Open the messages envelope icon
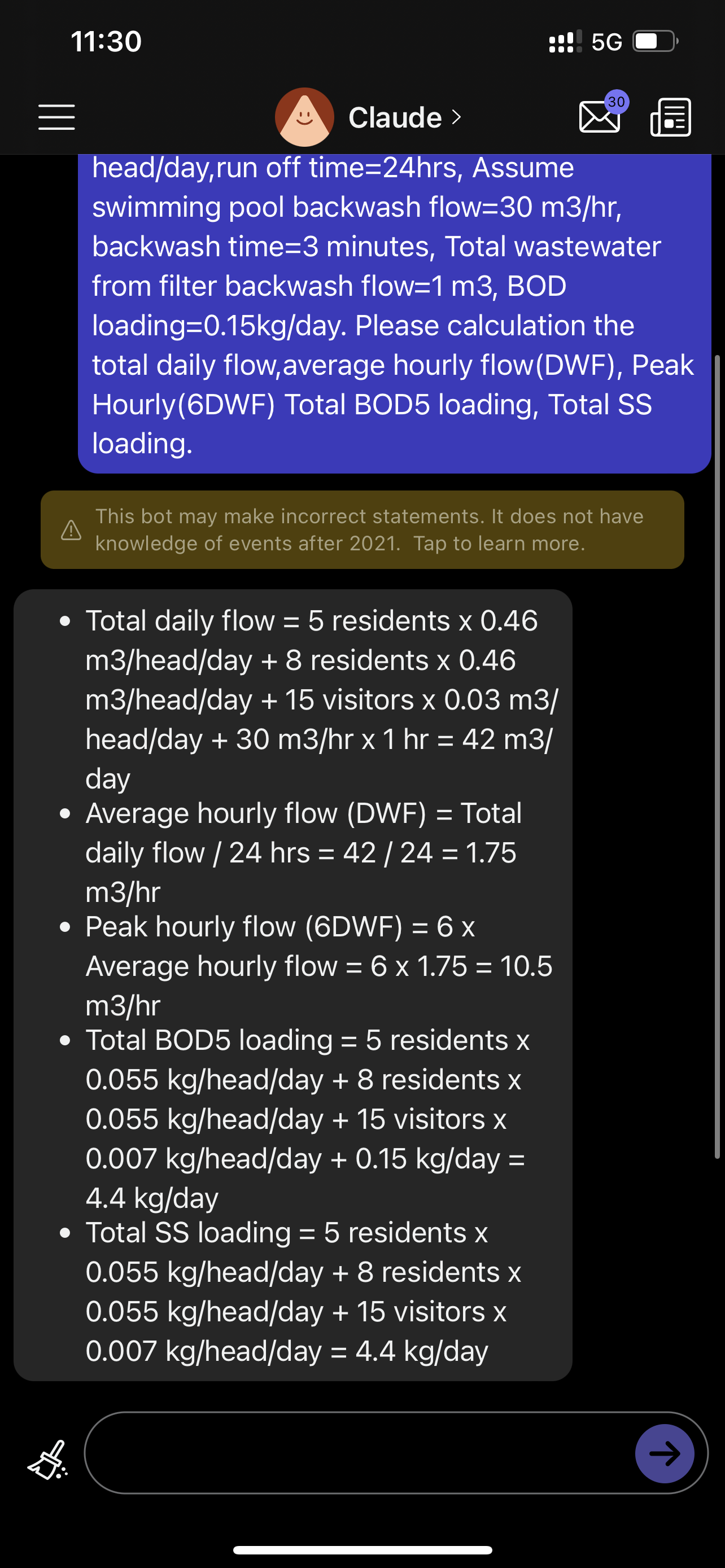 (600, 117)
